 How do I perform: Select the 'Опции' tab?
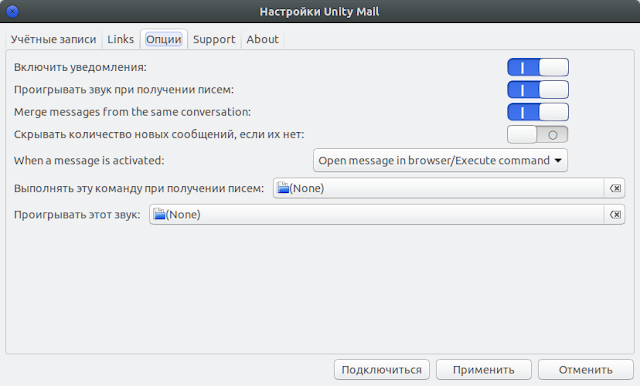point(164,39)
